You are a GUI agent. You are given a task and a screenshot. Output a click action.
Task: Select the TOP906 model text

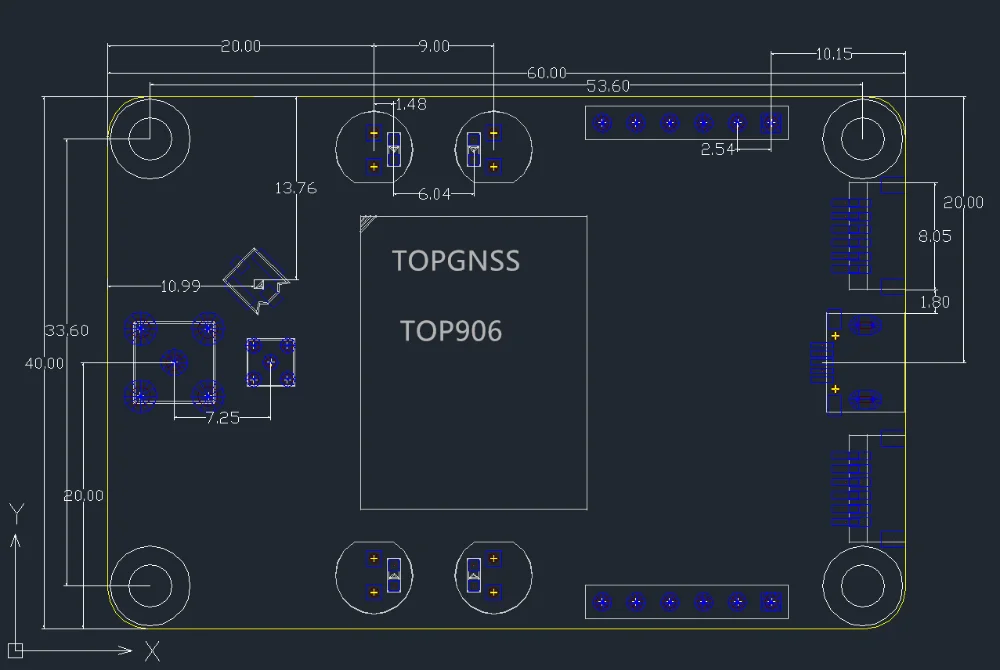[450, 331]
